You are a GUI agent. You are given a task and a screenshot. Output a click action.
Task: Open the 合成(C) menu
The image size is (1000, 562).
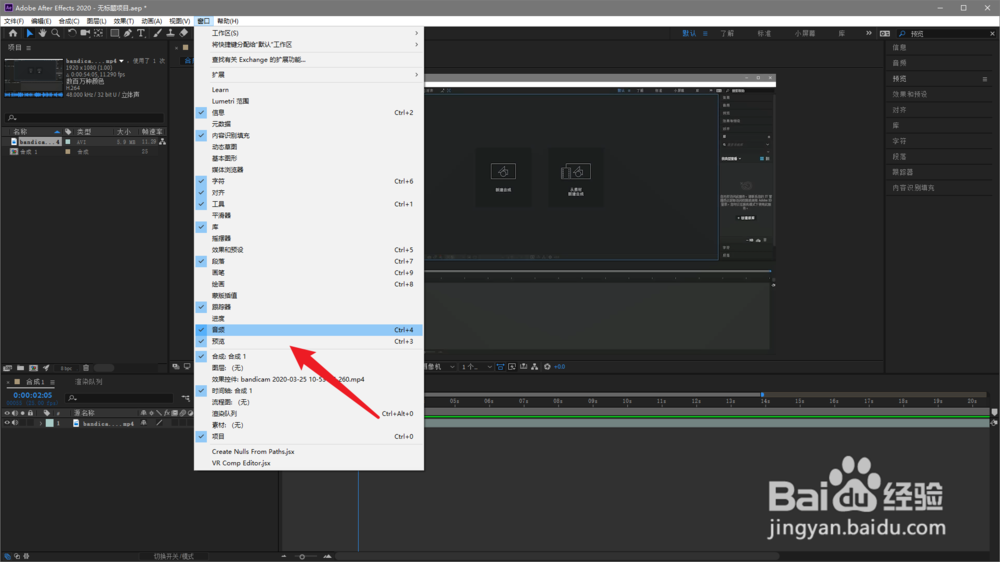pos(69,21)
